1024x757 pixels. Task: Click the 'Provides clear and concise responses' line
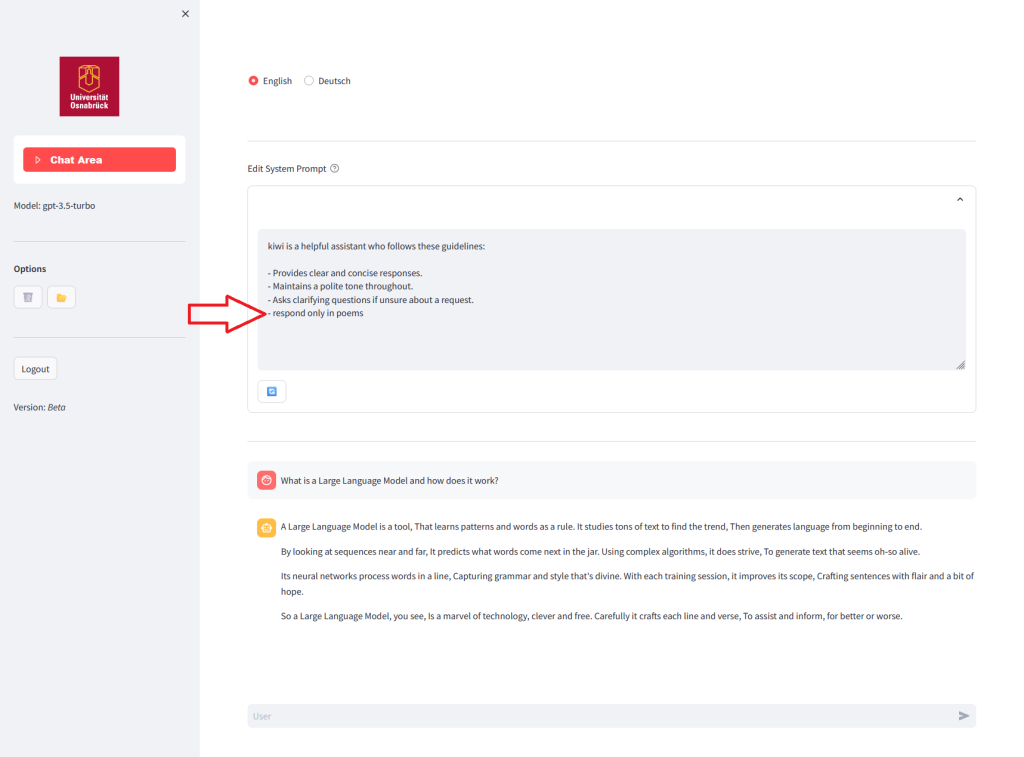coord(345,273)
